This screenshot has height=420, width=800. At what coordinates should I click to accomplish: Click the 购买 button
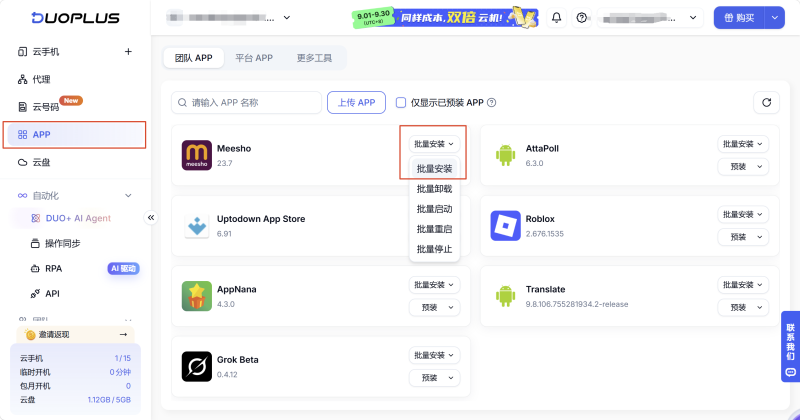pyautogui.click(x=739, y=18)
